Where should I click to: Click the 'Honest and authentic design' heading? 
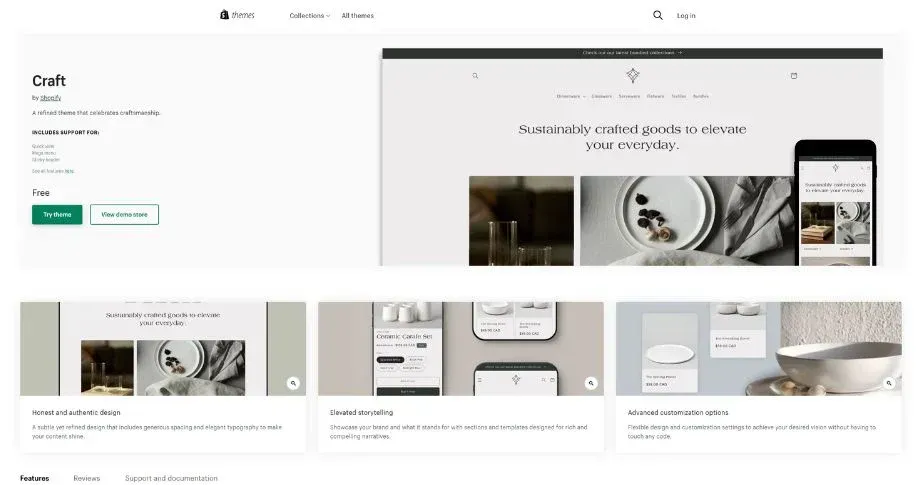[x=76, y=413]
